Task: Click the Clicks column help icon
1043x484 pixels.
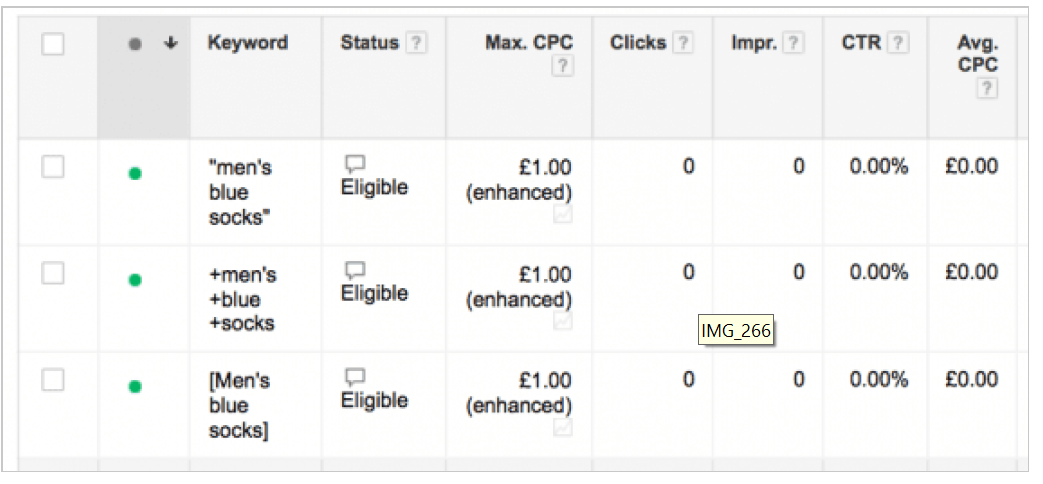Action: tap(682, 44)
